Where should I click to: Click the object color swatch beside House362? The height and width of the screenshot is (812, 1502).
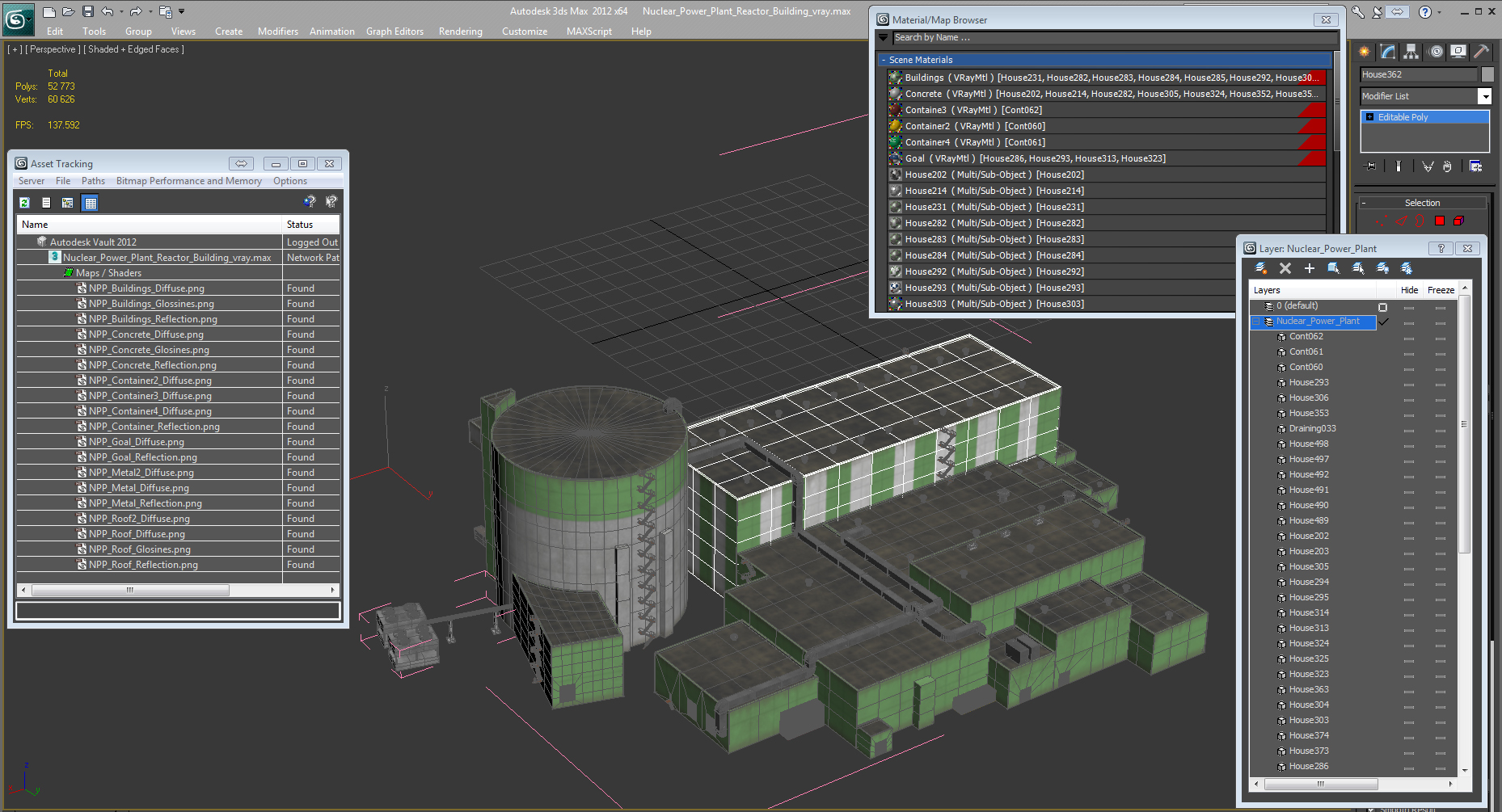(1487, 74)
